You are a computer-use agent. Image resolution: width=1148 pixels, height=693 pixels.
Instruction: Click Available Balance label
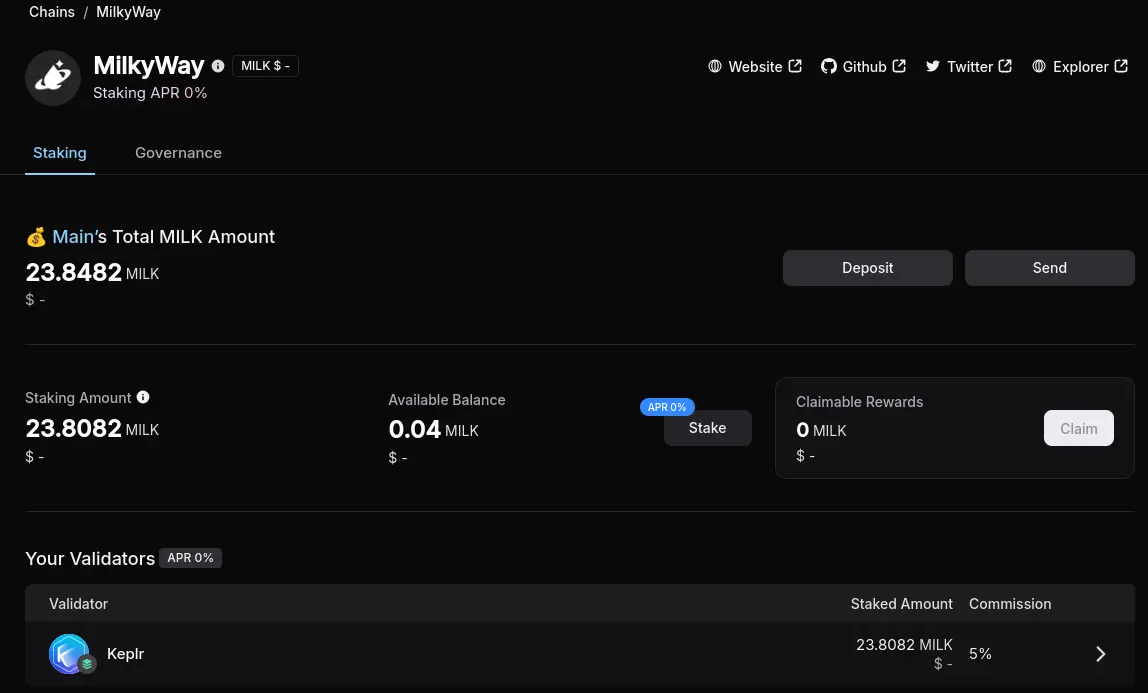point(447,400)
